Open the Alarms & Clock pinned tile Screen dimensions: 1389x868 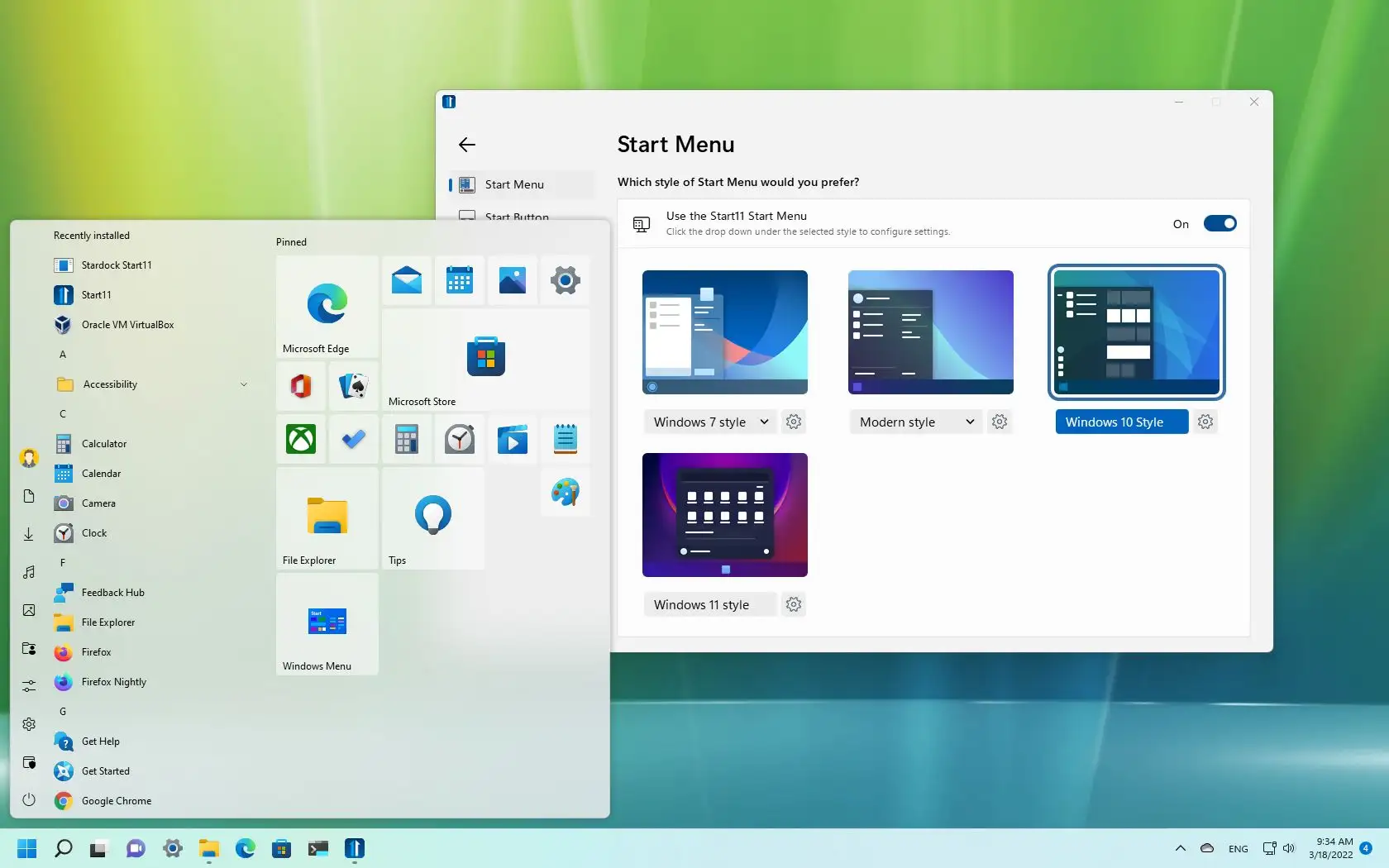(x=459, y=440)
